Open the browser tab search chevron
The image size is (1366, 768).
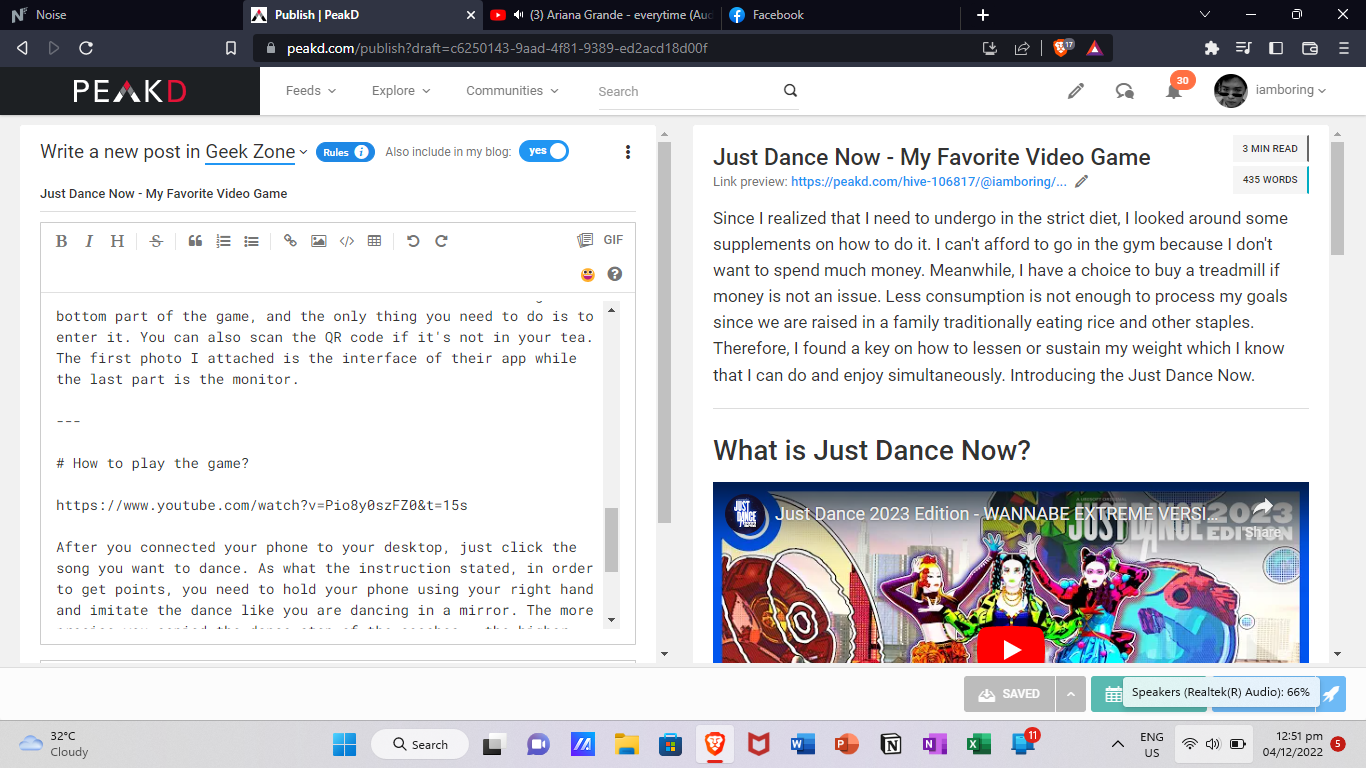click(1204, 14)
